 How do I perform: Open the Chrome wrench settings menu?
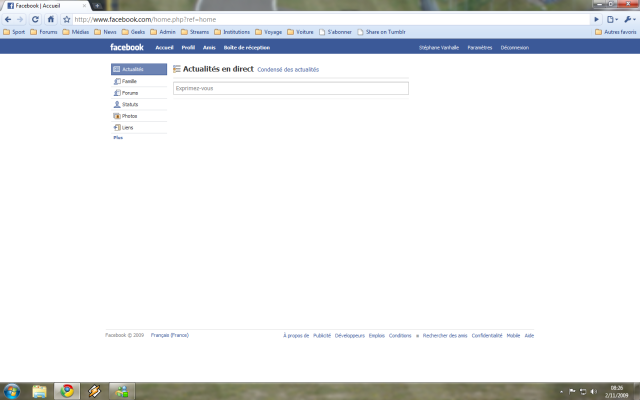coord(630,19)
